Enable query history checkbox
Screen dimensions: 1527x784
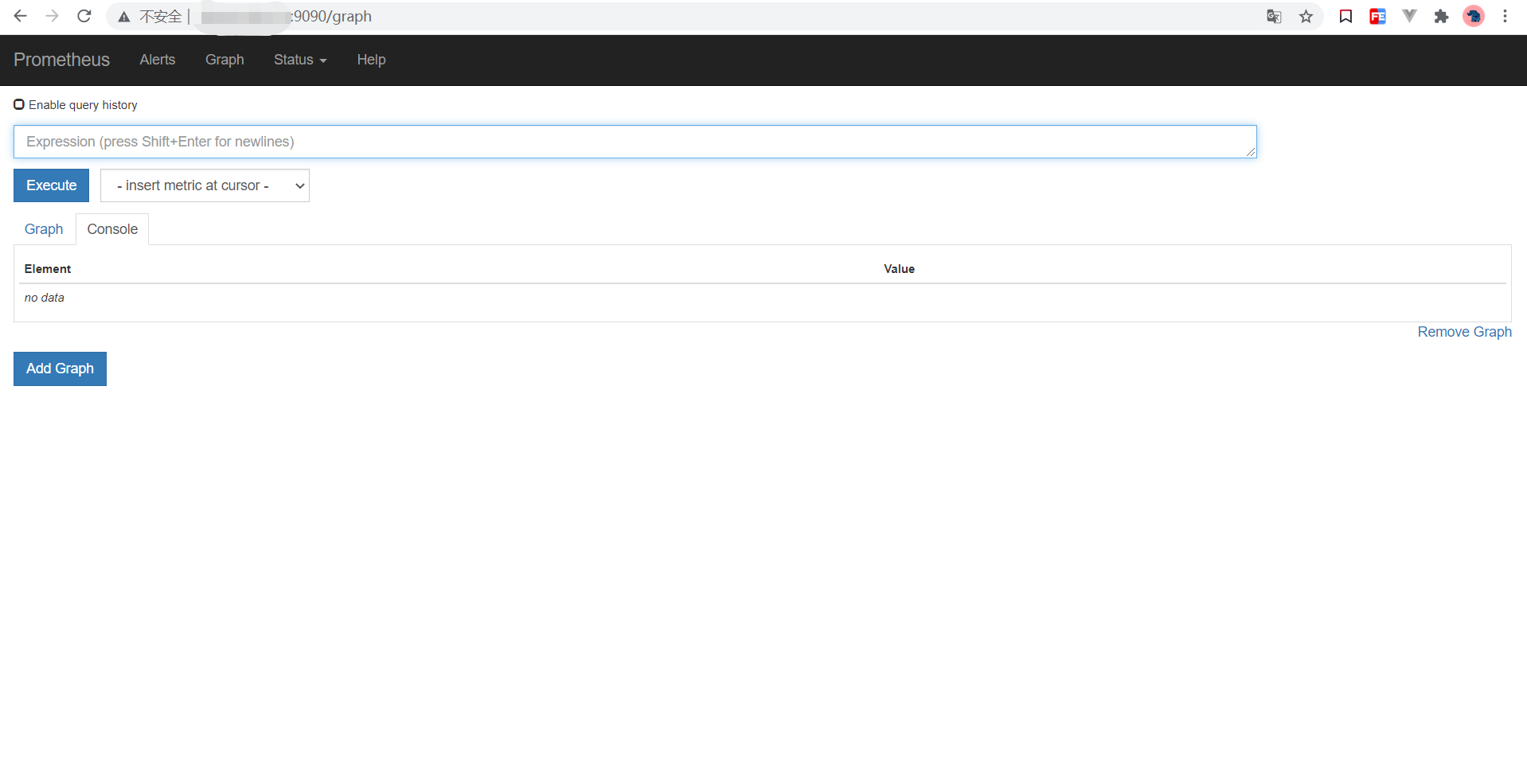tap(19, 104)
